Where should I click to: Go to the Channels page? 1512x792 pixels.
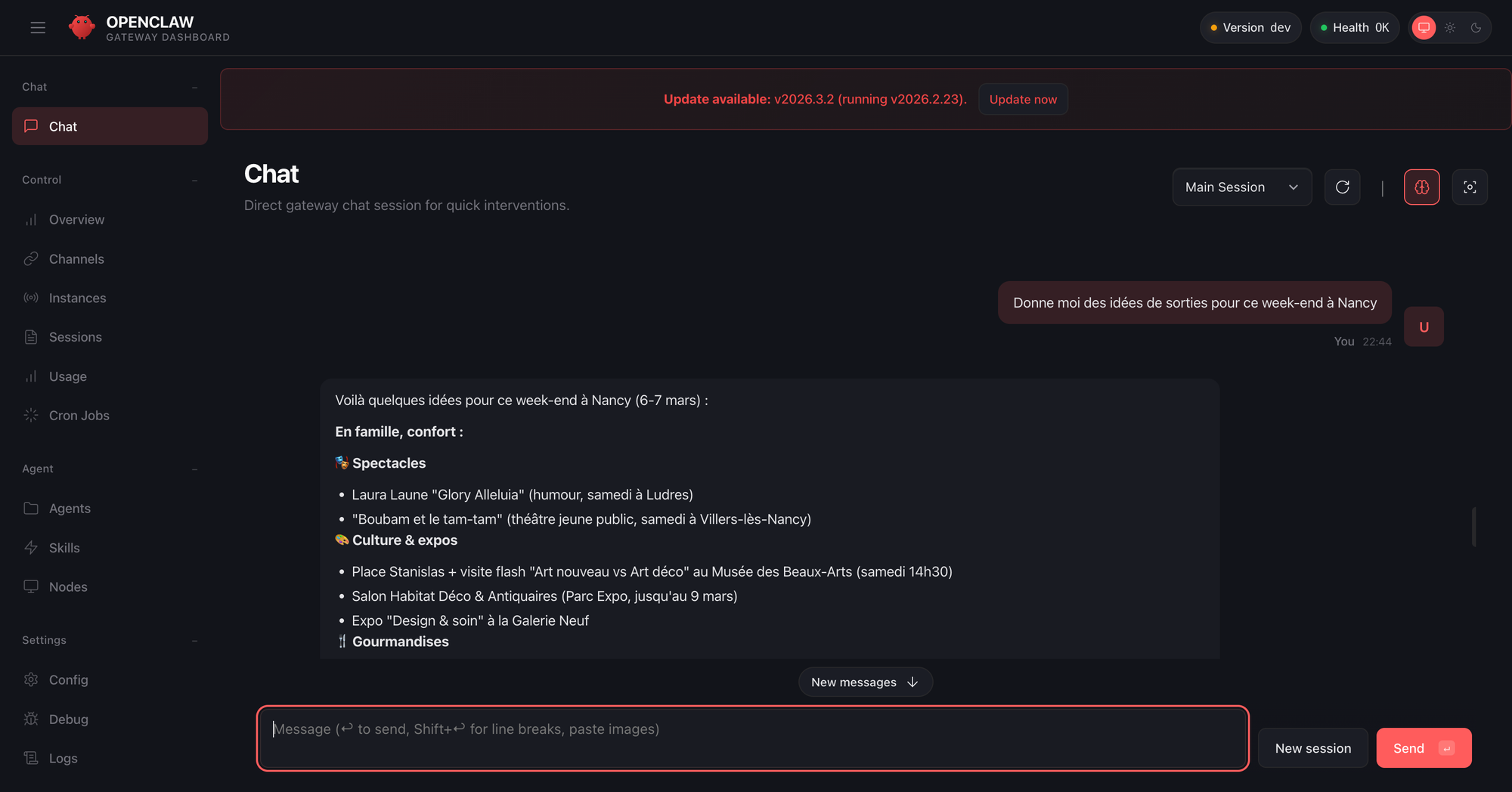76,259
